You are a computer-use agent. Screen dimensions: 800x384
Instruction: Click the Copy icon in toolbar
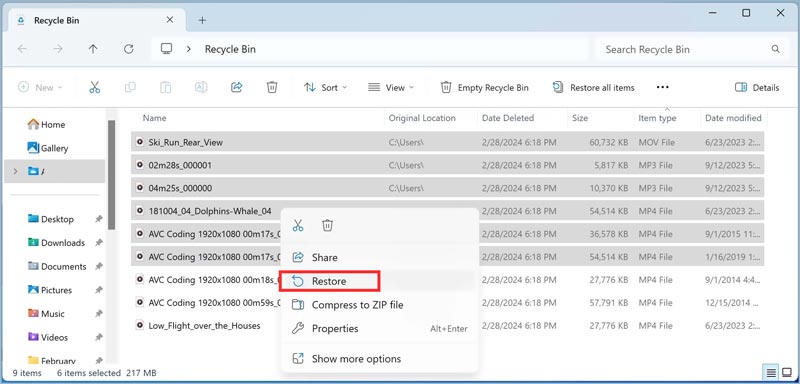130,87
